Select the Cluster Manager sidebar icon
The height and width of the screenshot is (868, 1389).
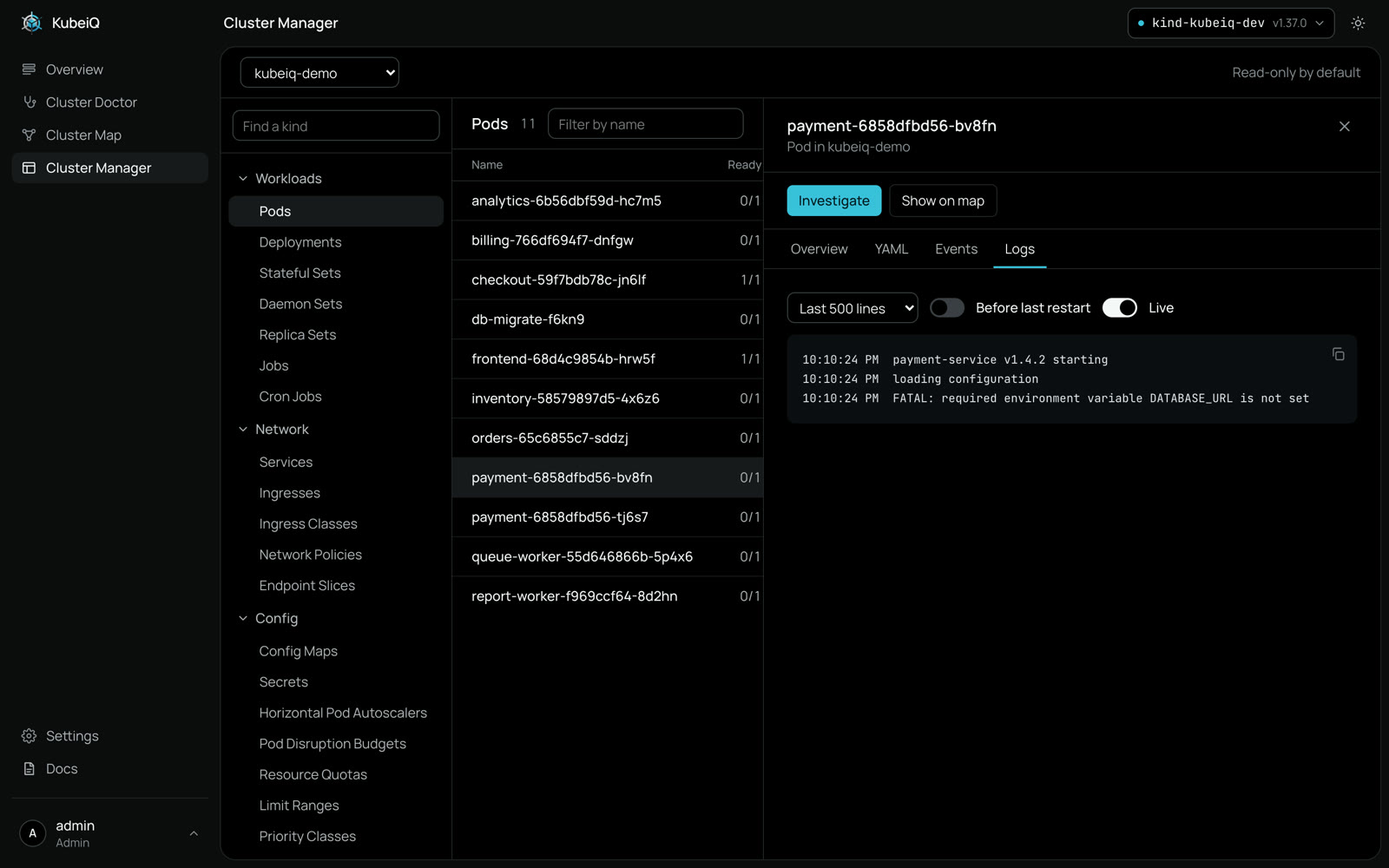click(29, 168)
